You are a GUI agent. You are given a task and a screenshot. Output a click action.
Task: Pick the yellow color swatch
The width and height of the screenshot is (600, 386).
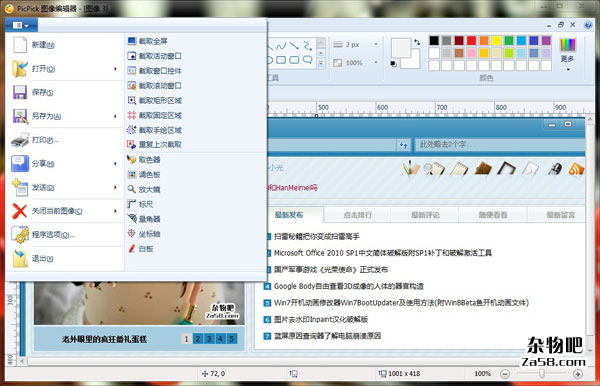pos(496,41)
